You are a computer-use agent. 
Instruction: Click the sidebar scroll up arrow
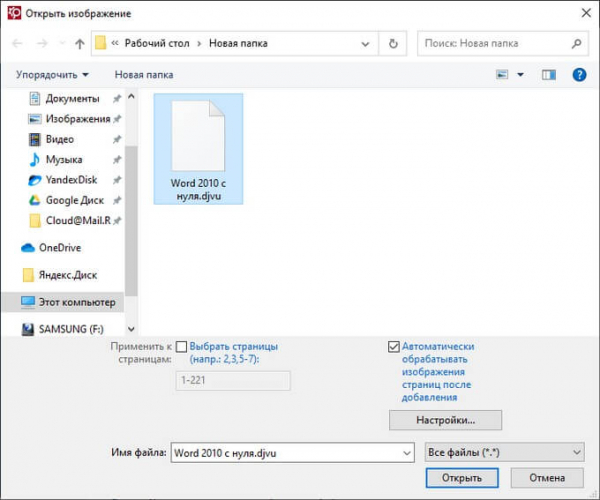pyautogui.click(x=131, y=96)
